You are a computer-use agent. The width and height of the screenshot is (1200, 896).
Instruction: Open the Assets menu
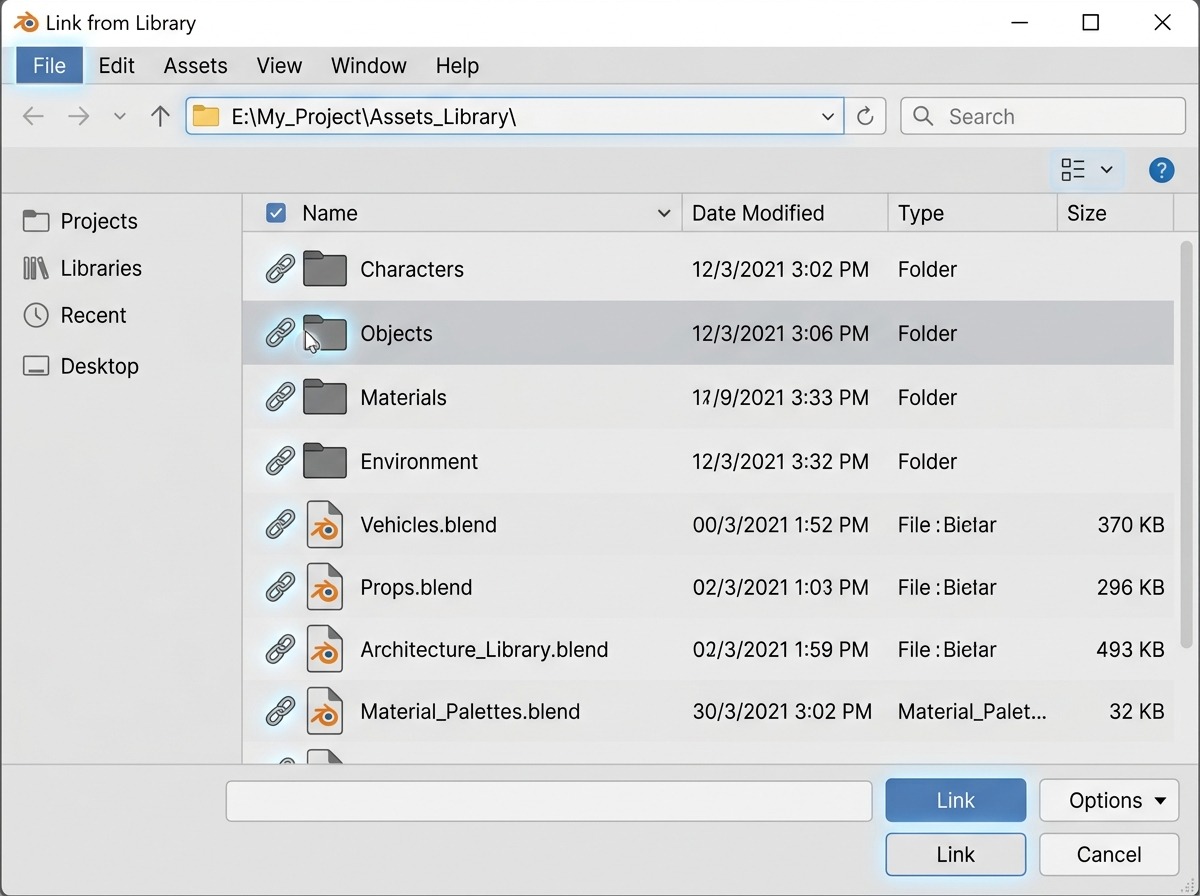point(196,66)
